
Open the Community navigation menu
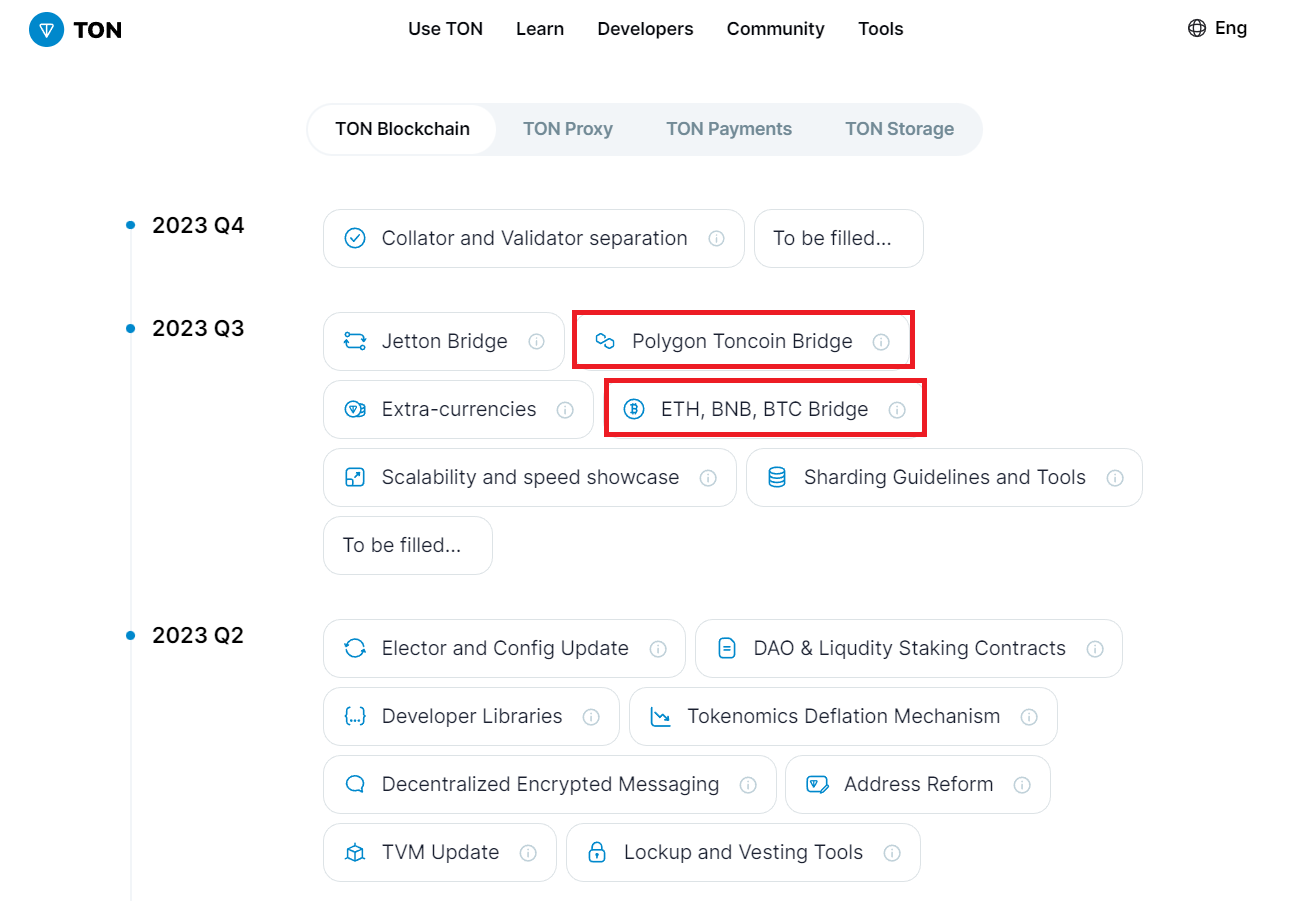(775, 29)
